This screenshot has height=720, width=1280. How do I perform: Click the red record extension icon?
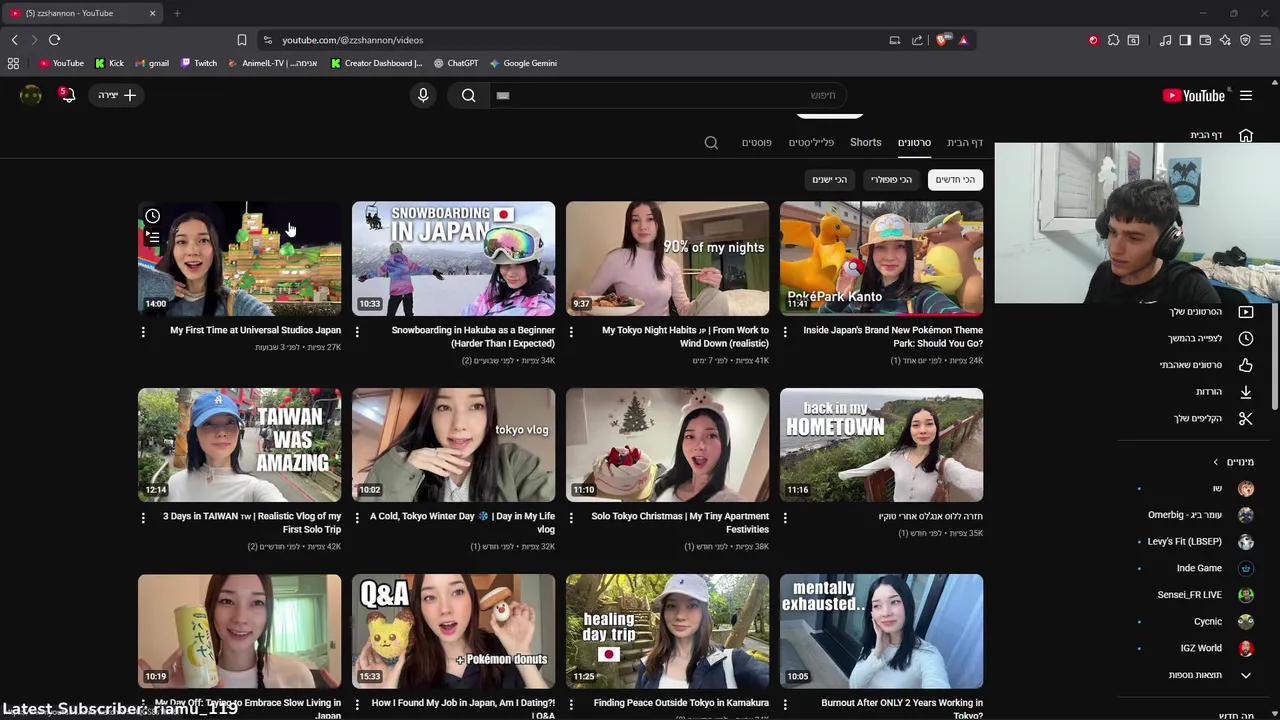1093,40
